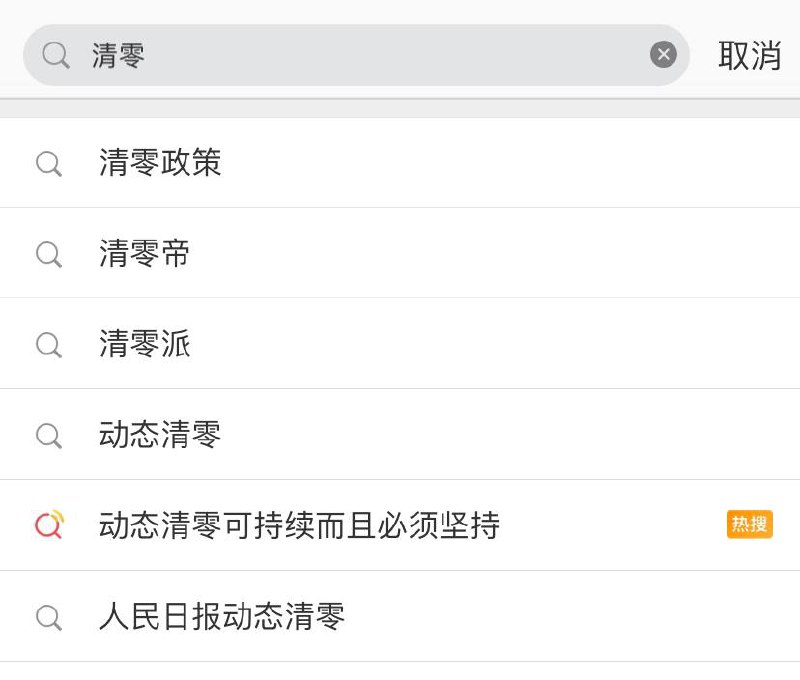800x680 pixels.
Task: Click the magnifier icon inside the search bar
Action: coord(56,55)
